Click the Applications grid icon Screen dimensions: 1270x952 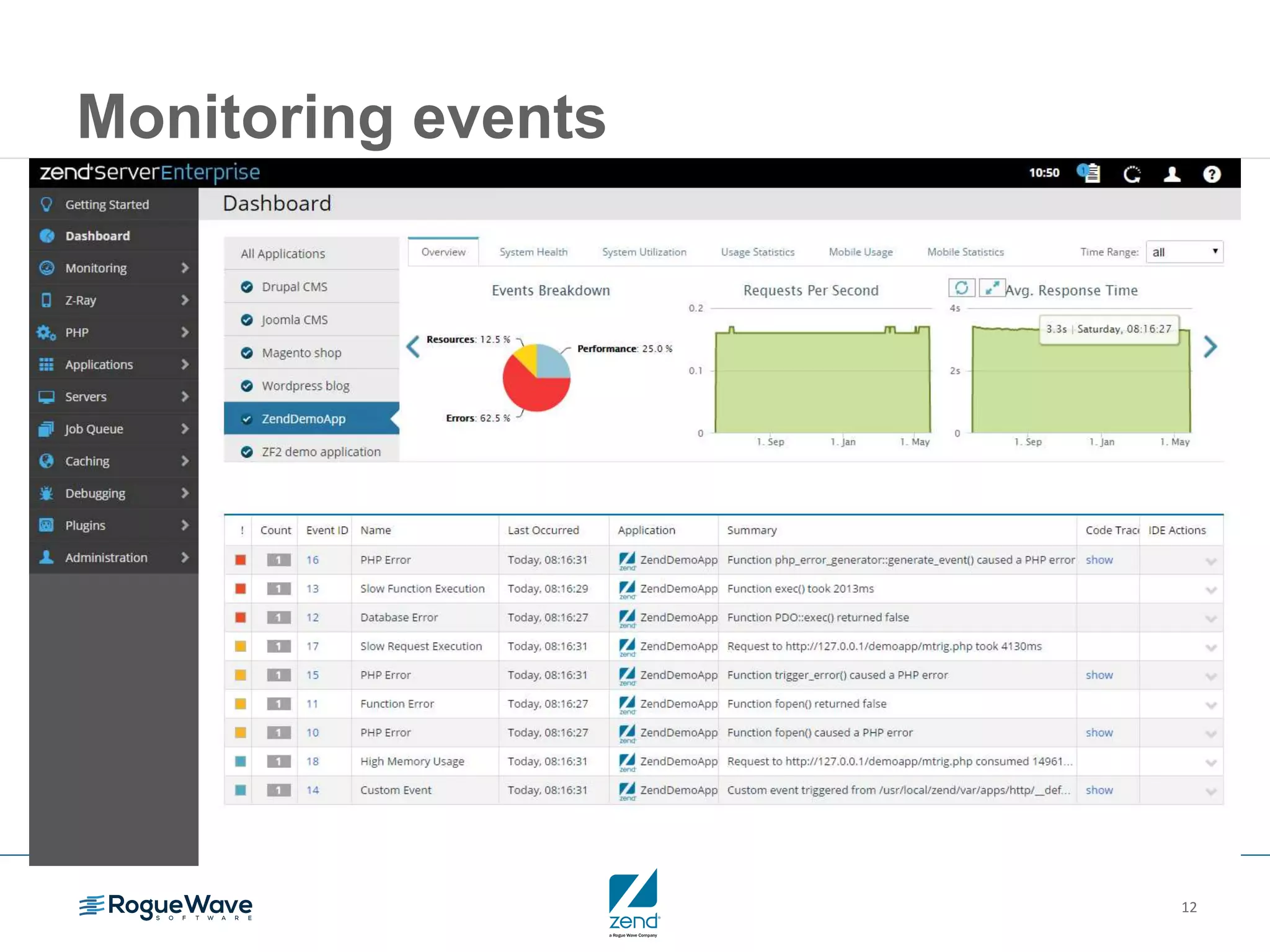[x=47, y=364]
